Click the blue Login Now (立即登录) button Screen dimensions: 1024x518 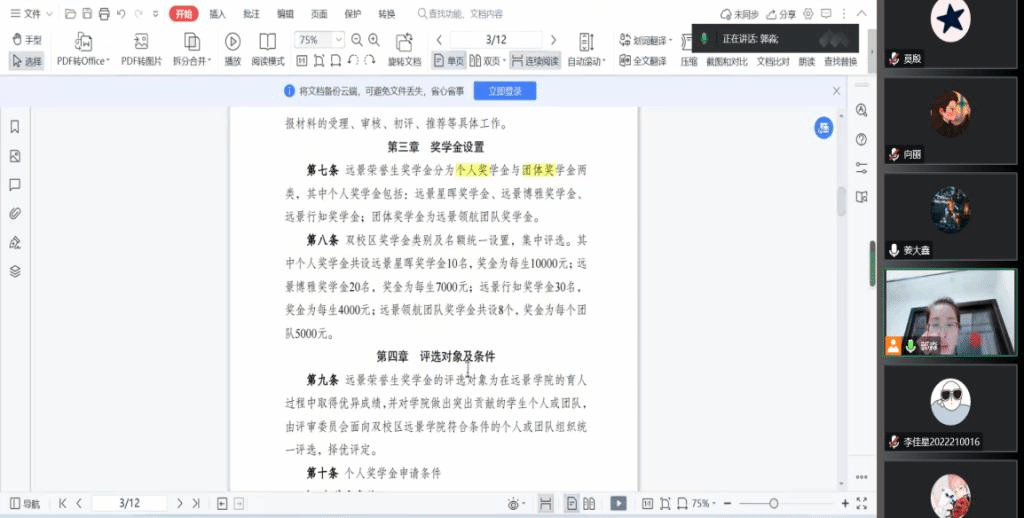click(504, 91)
